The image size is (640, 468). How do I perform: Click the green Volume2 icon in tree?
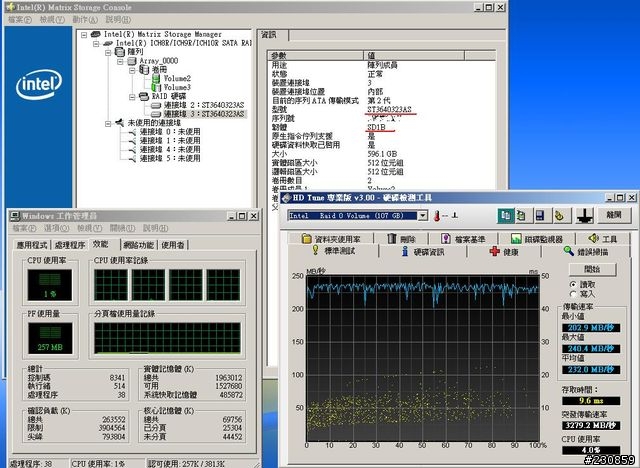(156, 78)
